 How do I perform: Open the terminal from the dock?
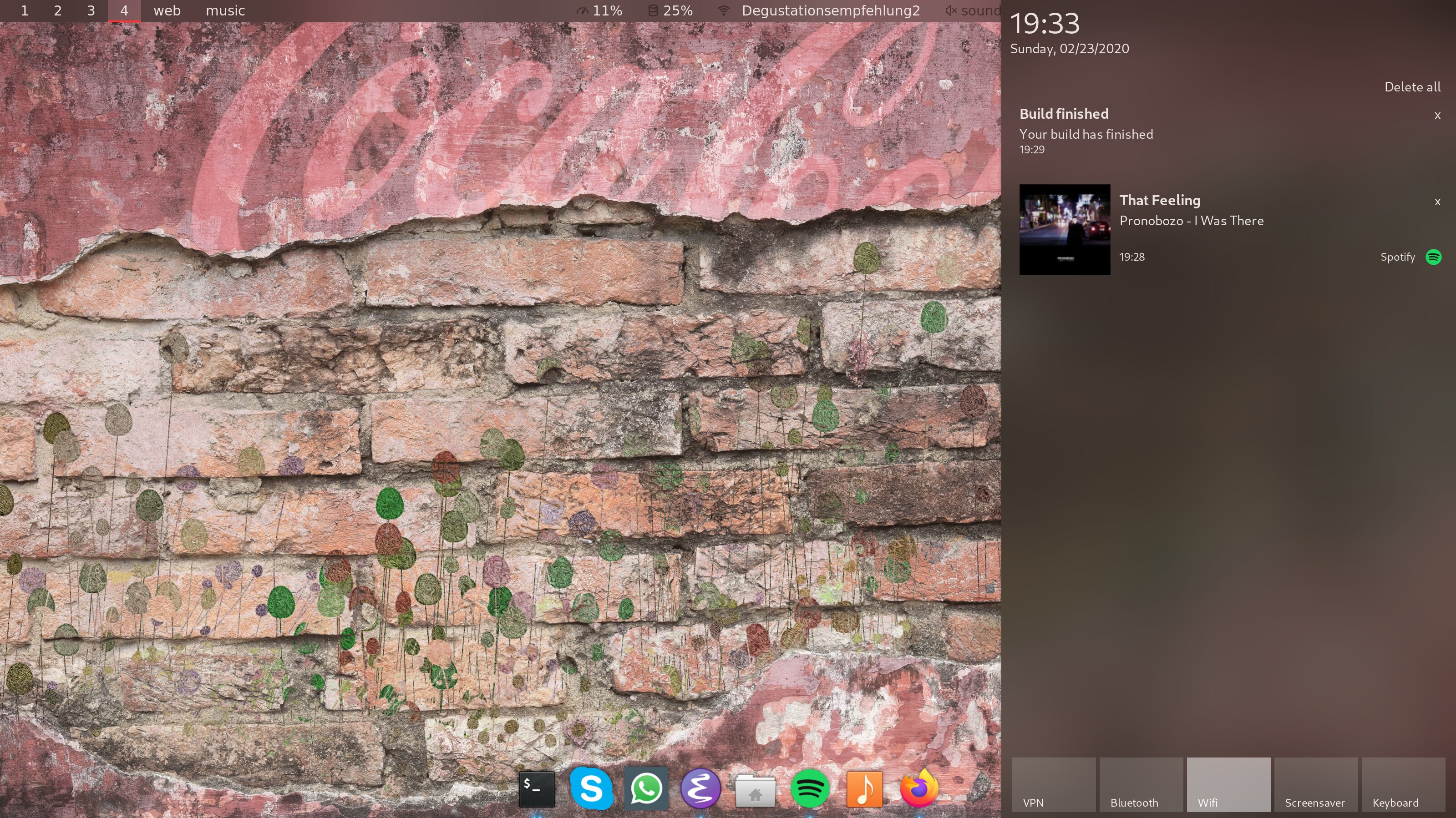click(537, 788)
